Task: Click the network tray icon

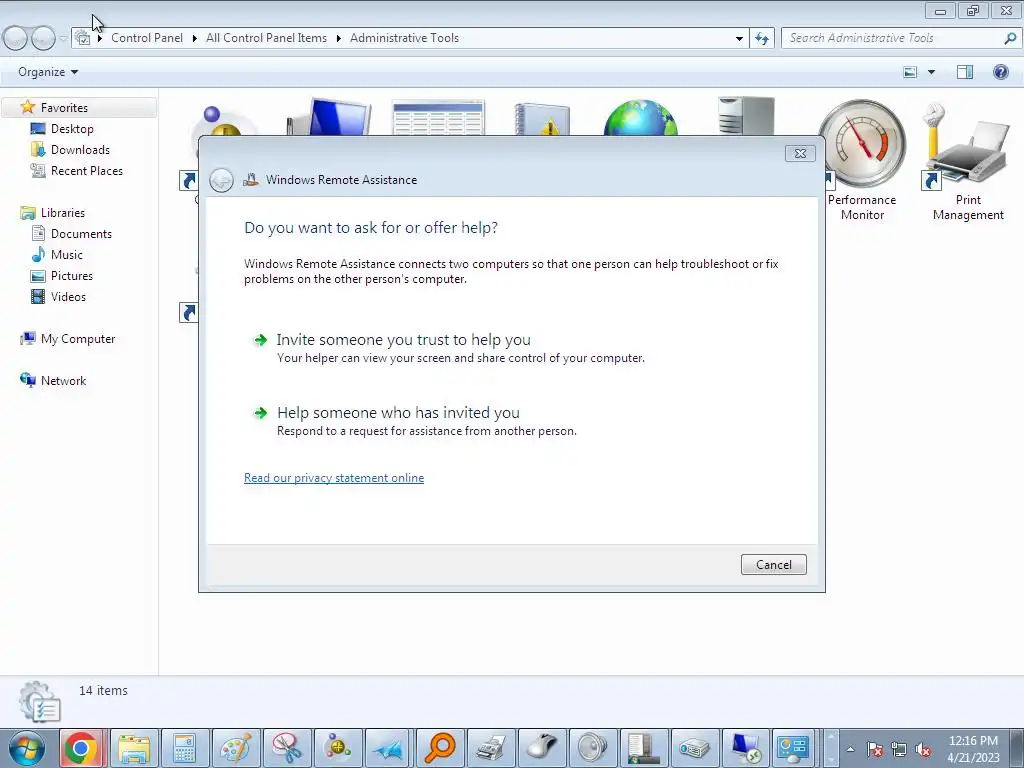Action: pos(899,750)
